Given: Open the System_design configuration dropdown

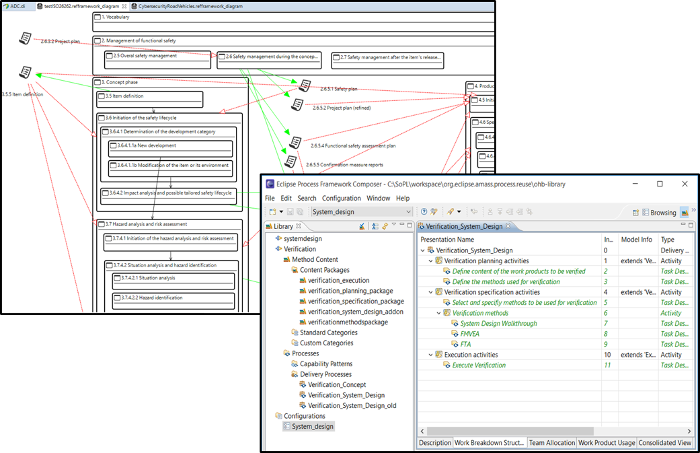Looking at the screenshot, I should tap(407, 212).
